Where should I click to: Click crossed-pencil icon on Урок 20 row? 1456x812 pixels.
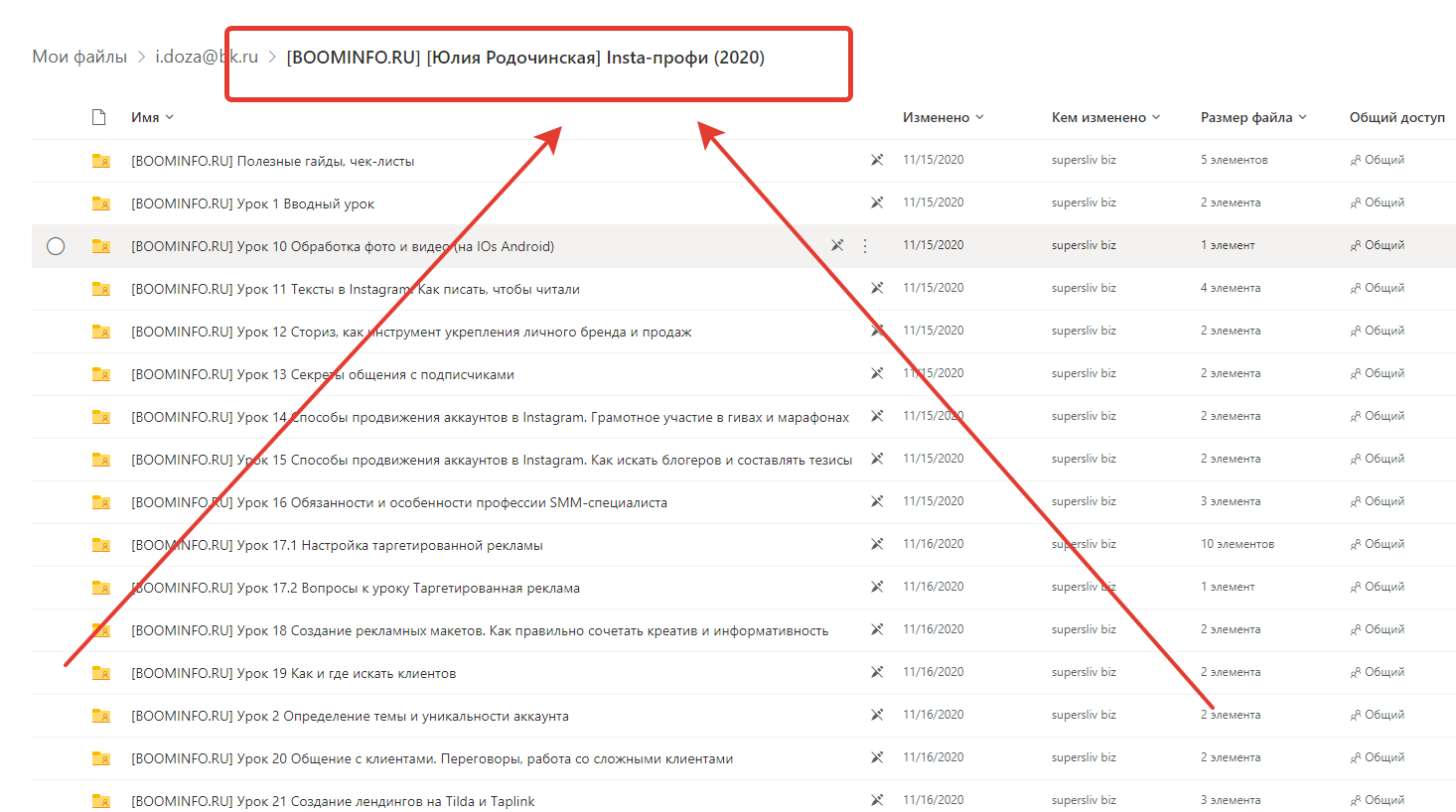click(877, 757)
